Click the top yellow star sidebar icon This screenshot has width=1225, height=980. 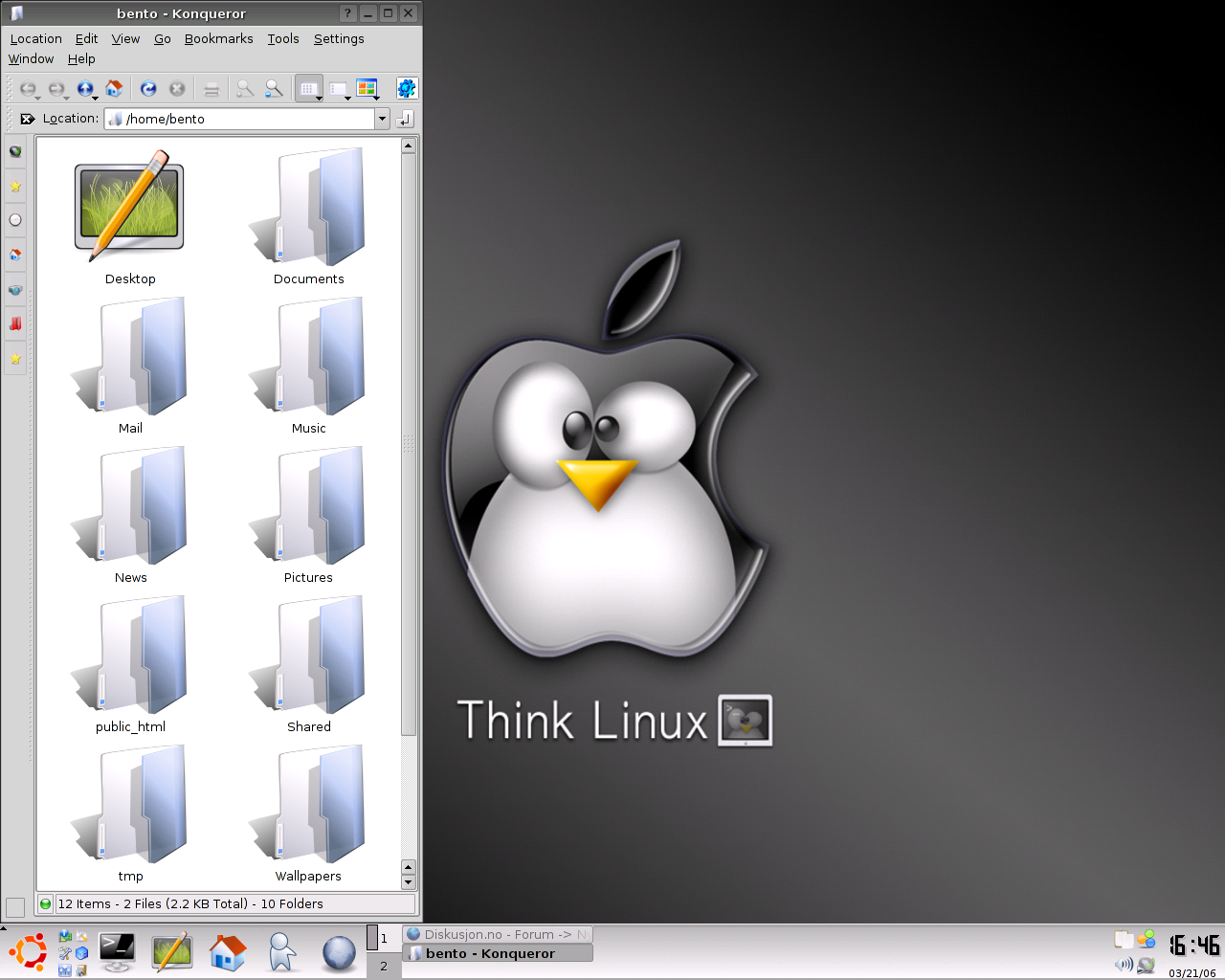[15, 186]
